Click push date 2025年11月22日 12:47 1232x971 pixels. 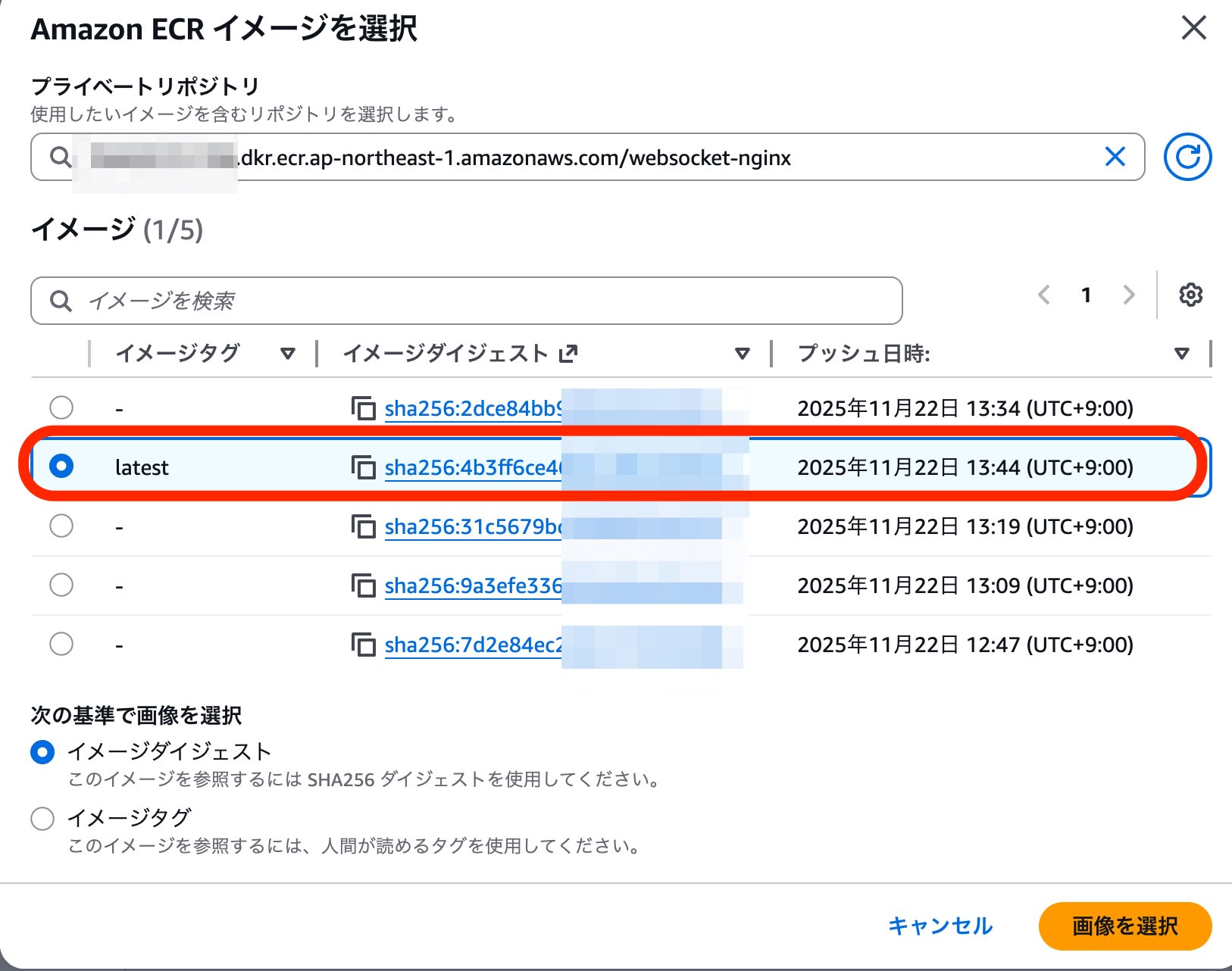pyautogui.click(x=965, y=645)
